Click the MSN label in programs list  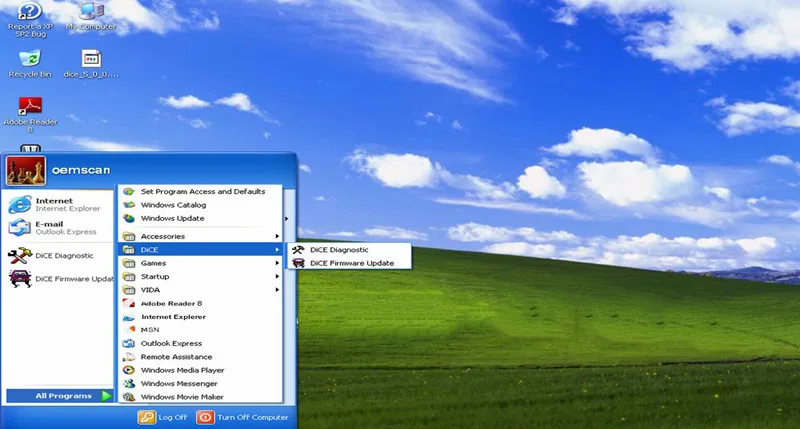point(150,330)
